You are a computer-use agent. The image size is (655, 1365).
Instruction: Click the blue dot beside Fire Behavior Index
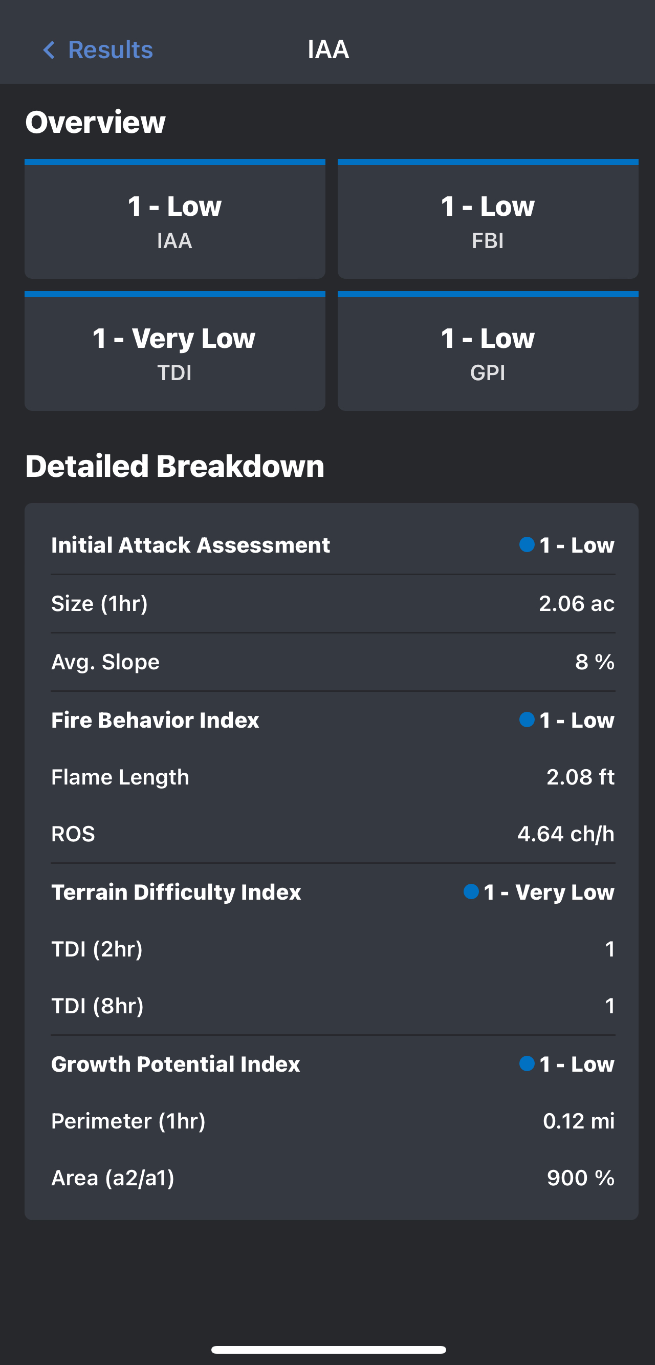tap(527, 720)
